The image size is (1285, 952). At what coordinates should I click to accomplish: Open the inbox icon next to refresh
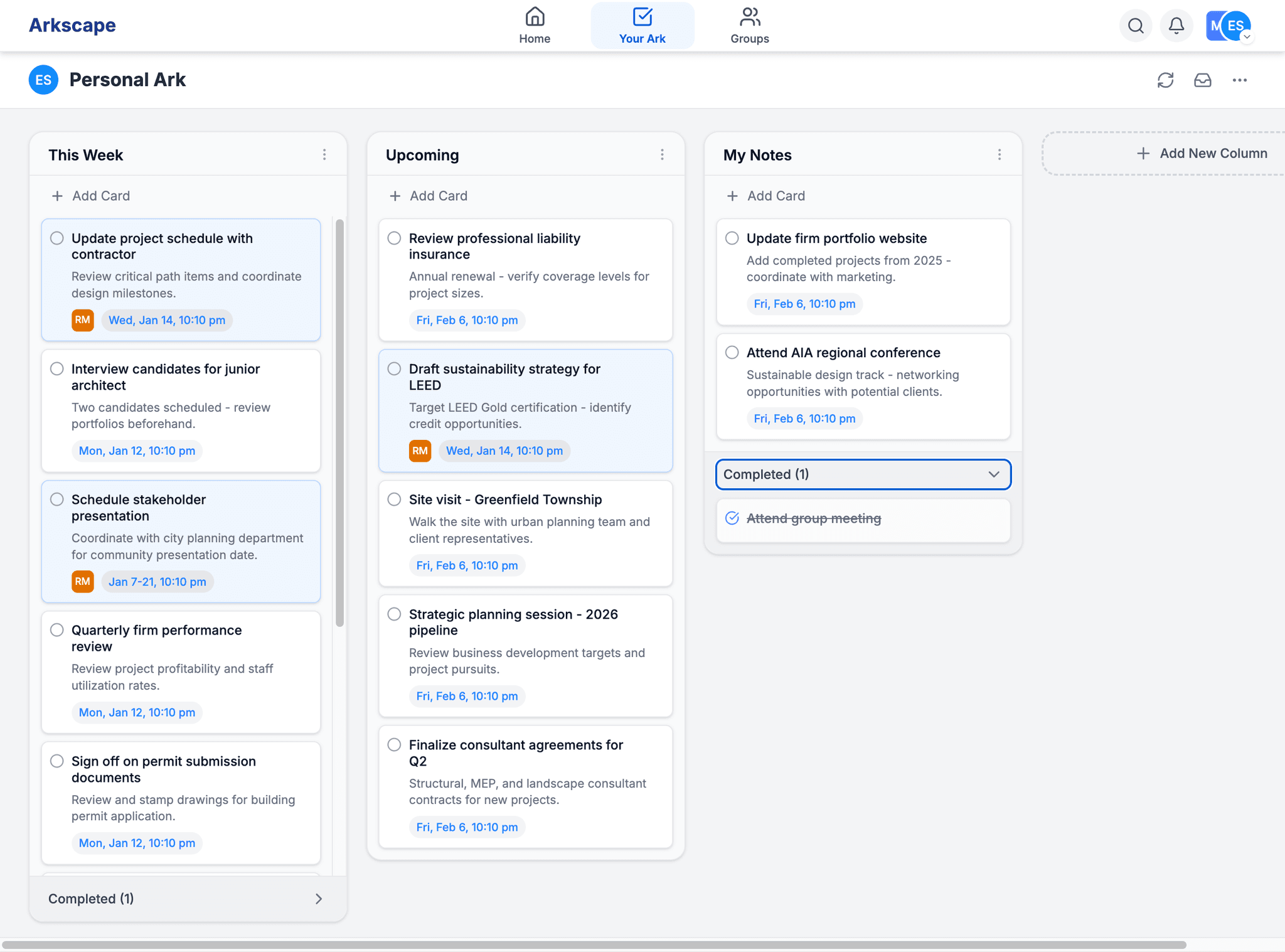tap(1203, 80)
